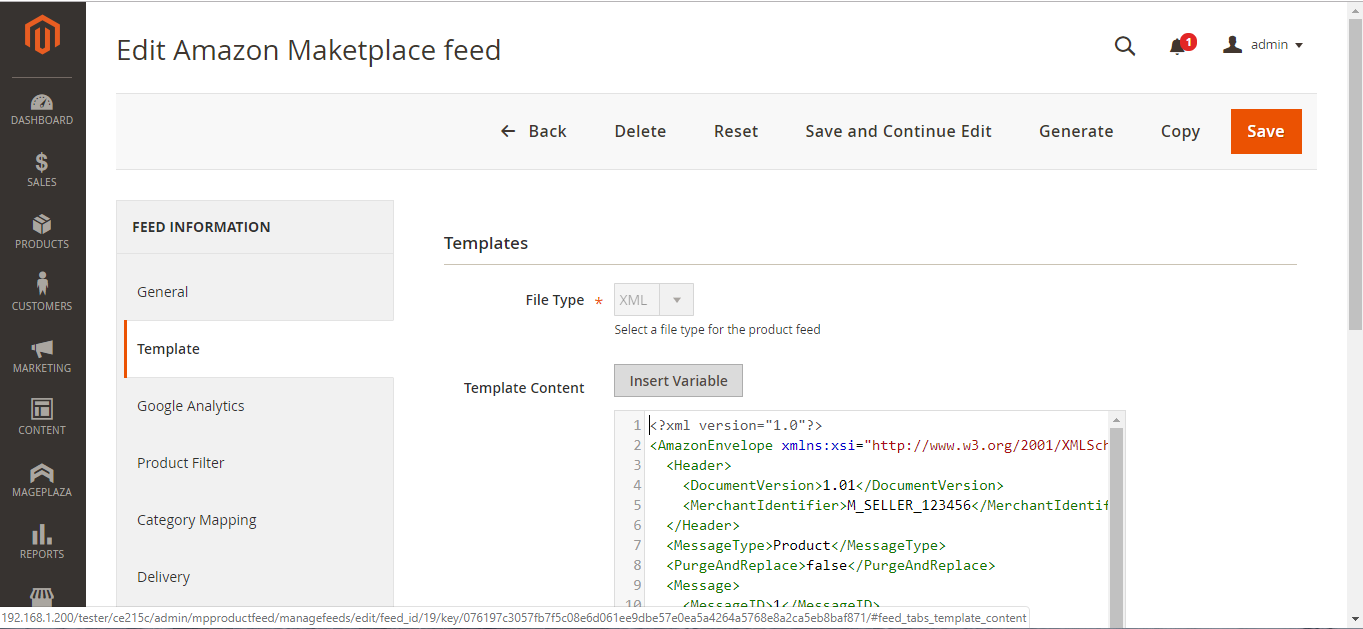Click the MessageType Product line
Image resolution: width=1363 pixels, height=629 pixels.
806,545
